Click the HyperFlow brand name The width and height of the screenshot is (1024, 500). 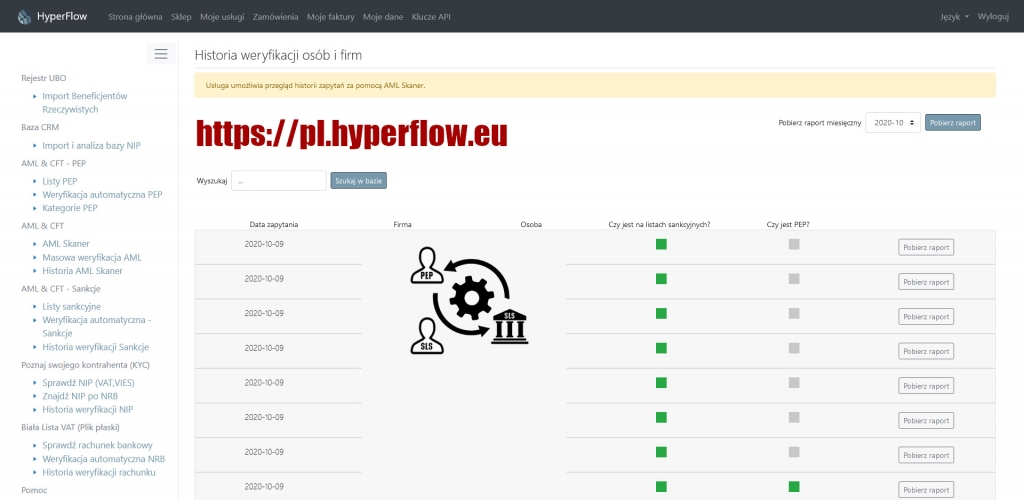62,17
